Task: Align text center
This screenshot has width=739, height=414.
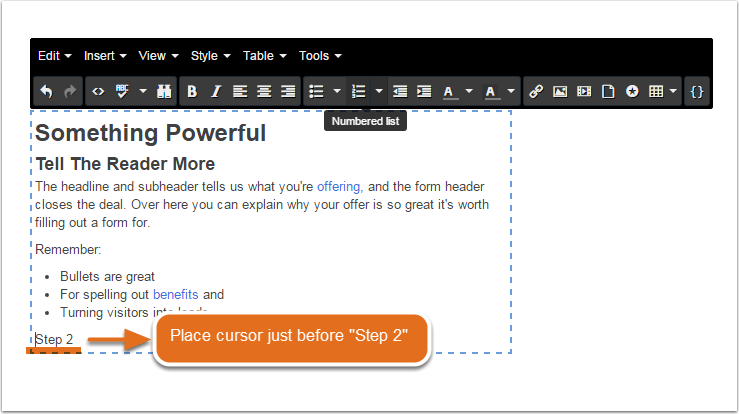Action: (264, 91)
